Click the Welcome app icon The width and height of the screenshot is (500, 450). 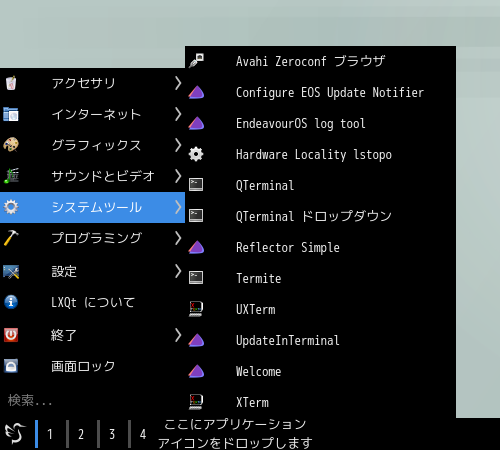[196, 371]
